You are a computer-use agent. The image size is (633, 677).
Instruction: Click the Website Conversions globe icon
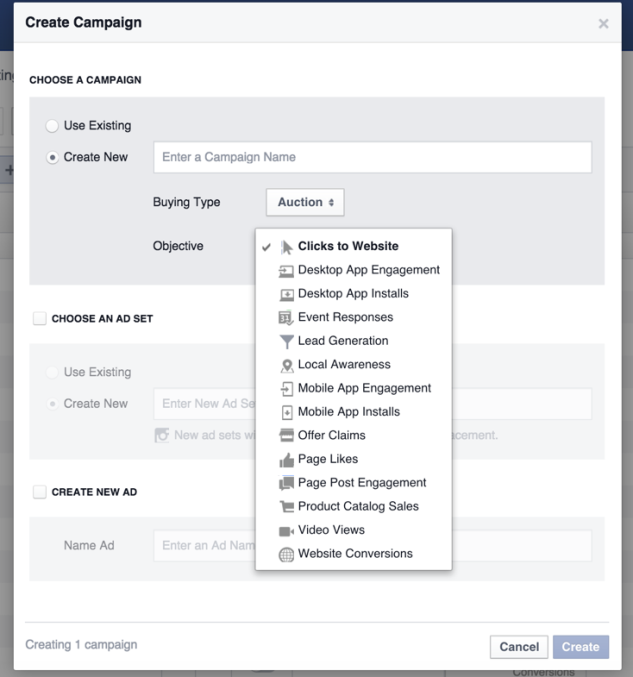tap(286, 554)
